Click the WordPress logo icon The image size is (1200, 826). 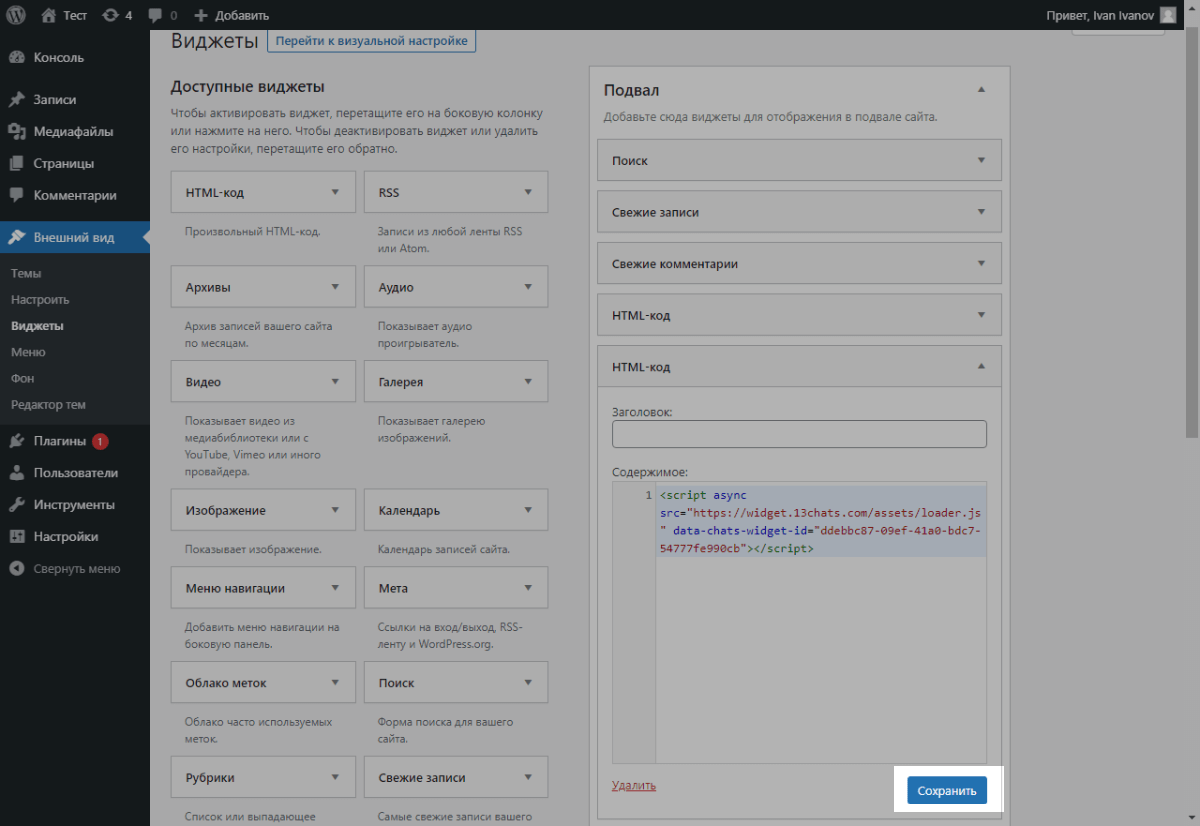tap(15, 15)
